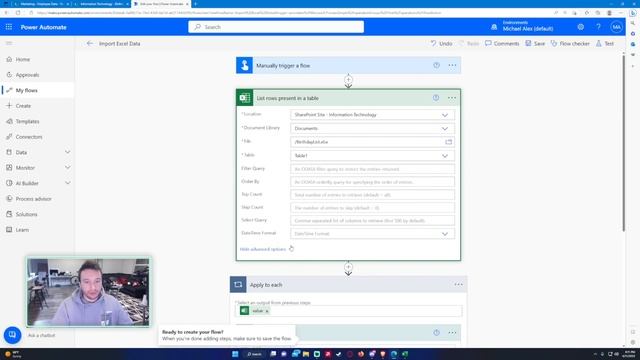Click the Approvals icon in the sidebar
The height and width of the screenshot is (360, 640).
(x=9, y=75)
